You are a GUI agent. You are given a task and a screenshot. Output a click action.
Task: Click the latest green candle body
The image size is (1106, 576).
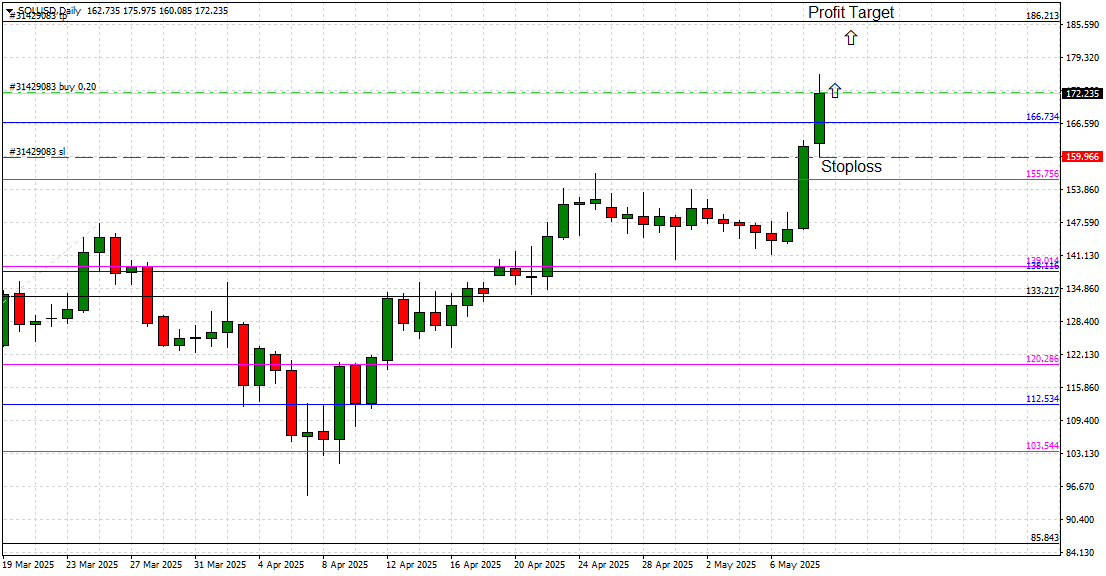point(819,118)
